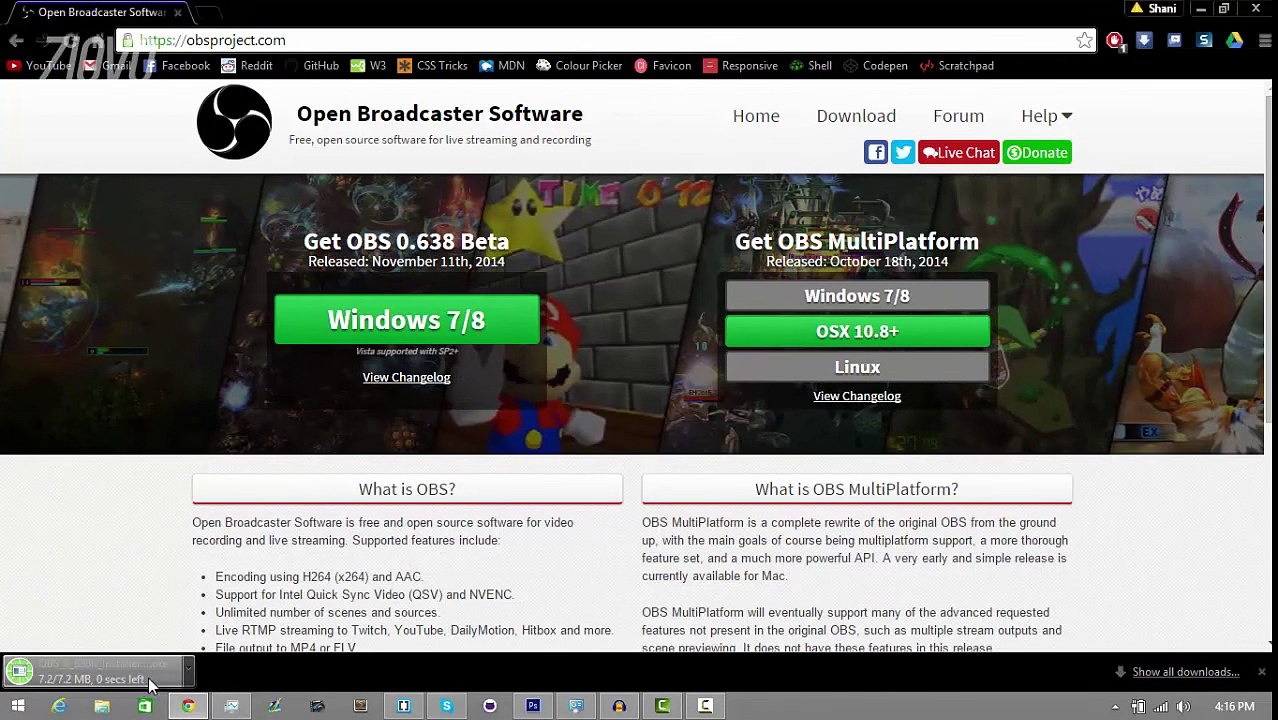Select the "What is OBS?" heading
Screen dimensions: 1278x720
(407, 489)
